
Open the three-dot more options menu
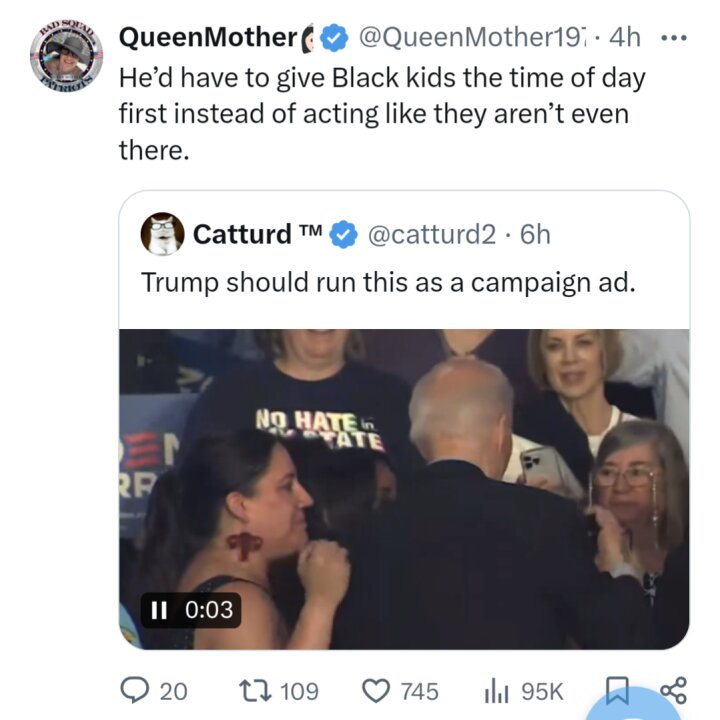pyautogui.click(x=674, y=38)
